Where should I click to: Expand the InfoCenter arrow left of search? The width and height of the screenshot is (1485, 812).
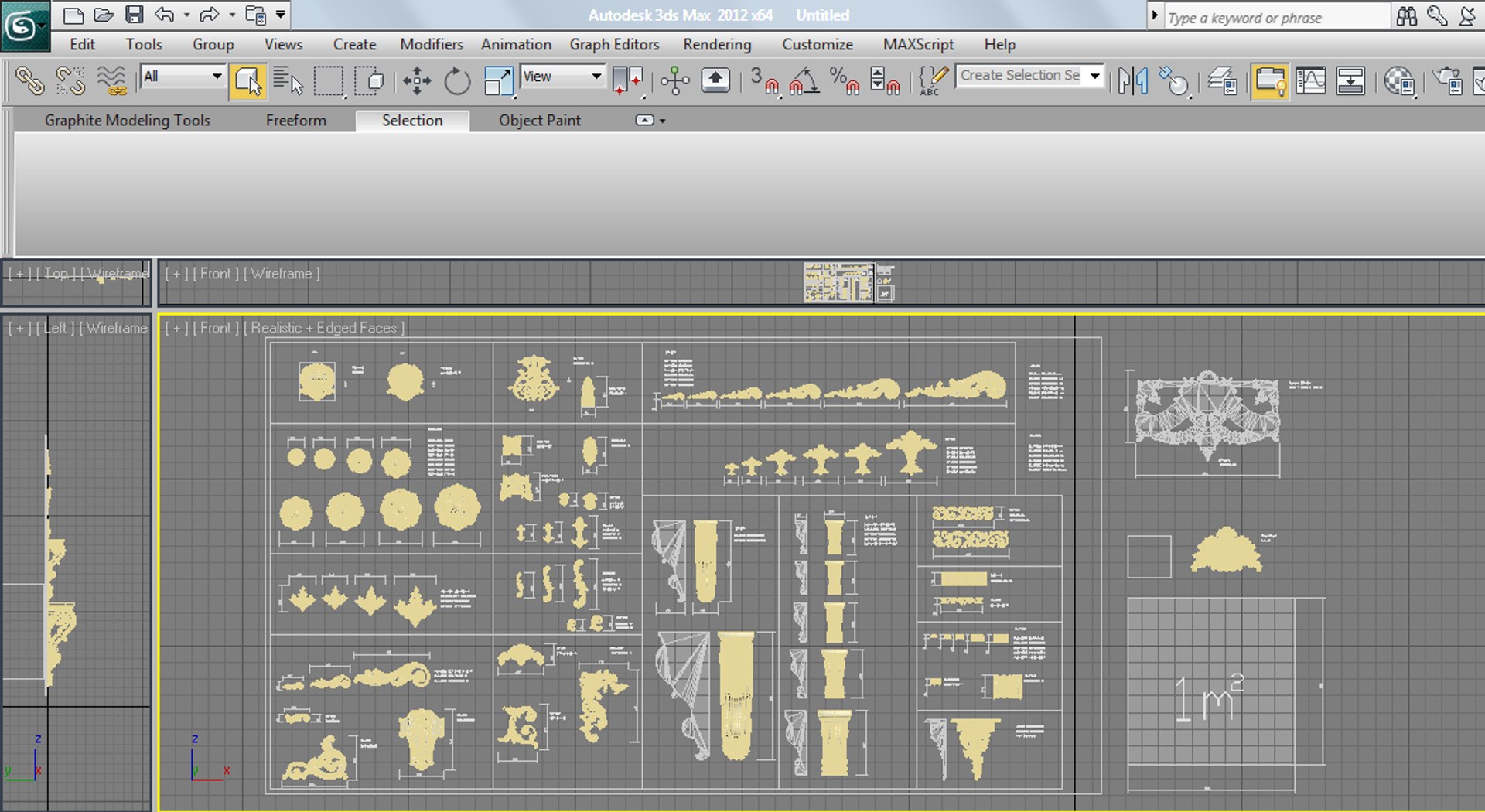(1154, 15)
